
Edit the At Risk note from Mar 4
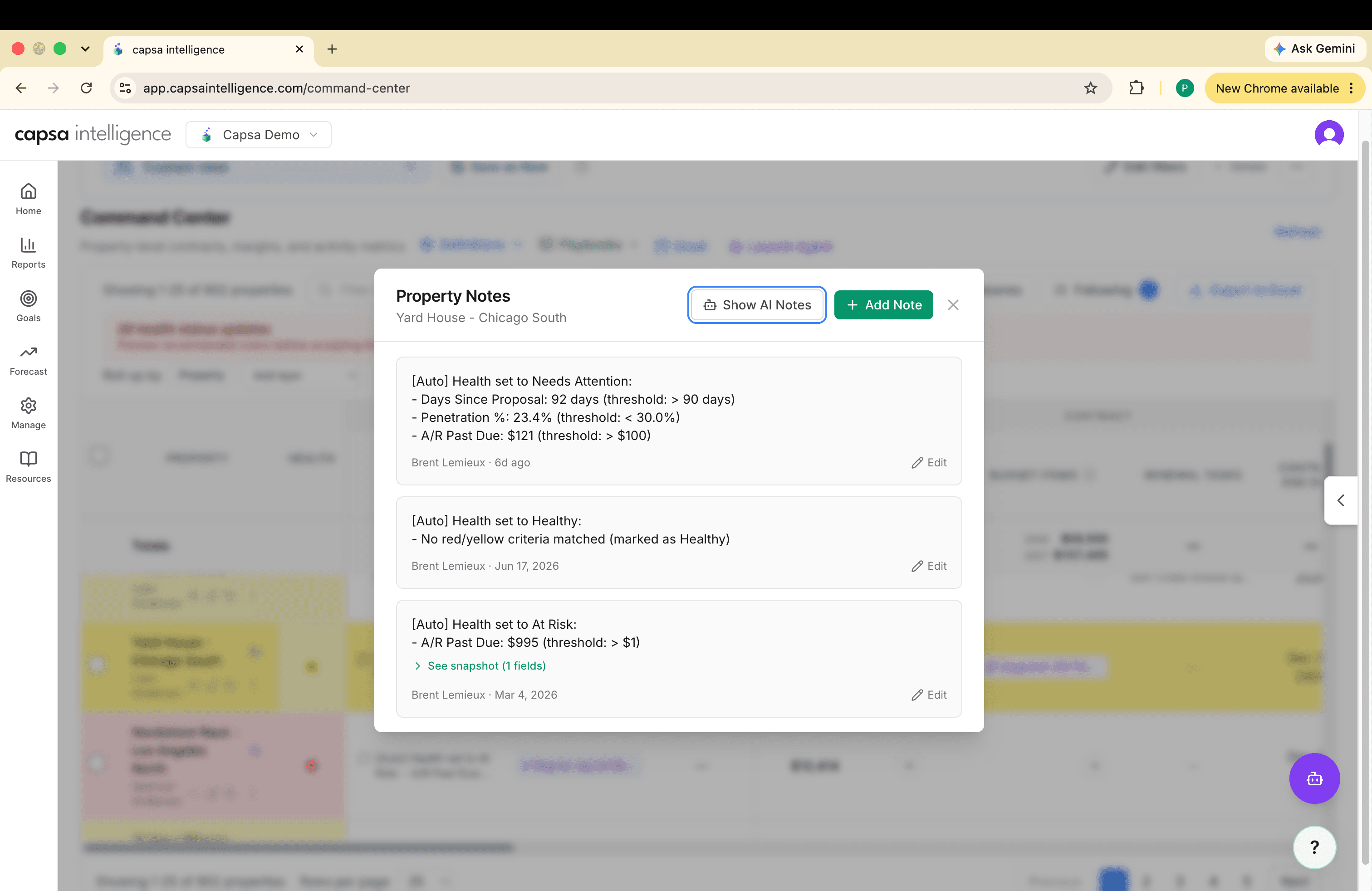point(929,695)
